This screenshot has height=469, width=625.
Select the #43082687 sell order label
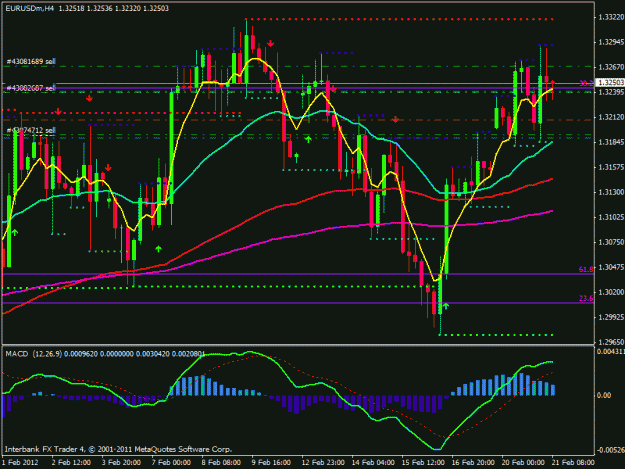[31, 88]
